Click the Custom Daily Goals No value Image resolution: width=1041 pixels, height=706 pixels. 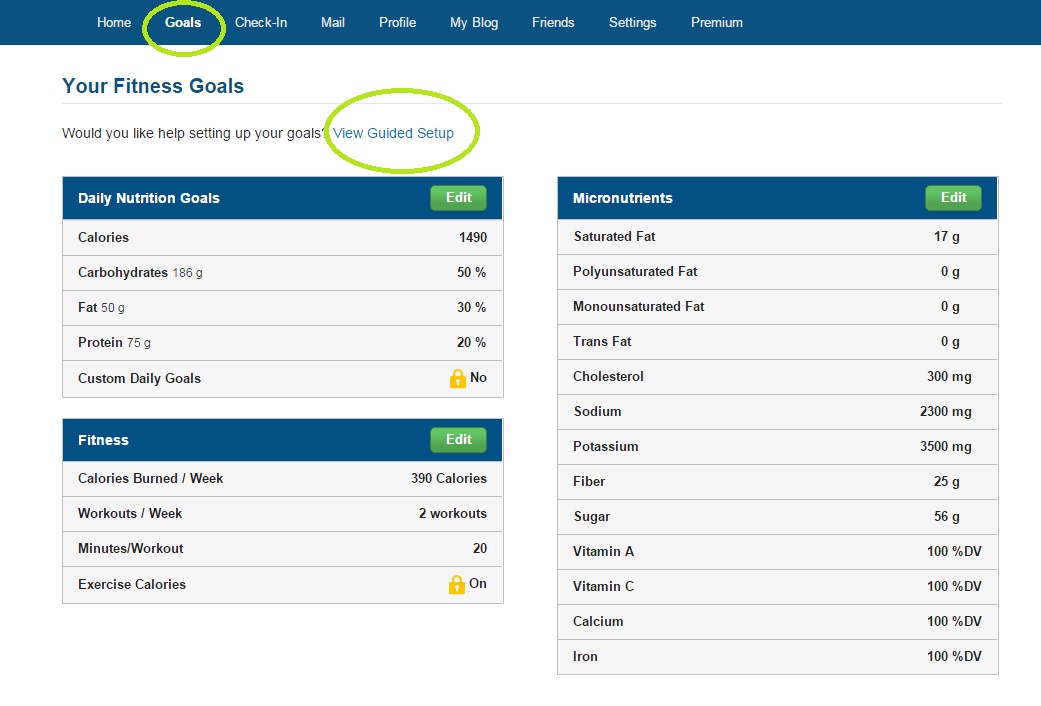coord(478,378)
